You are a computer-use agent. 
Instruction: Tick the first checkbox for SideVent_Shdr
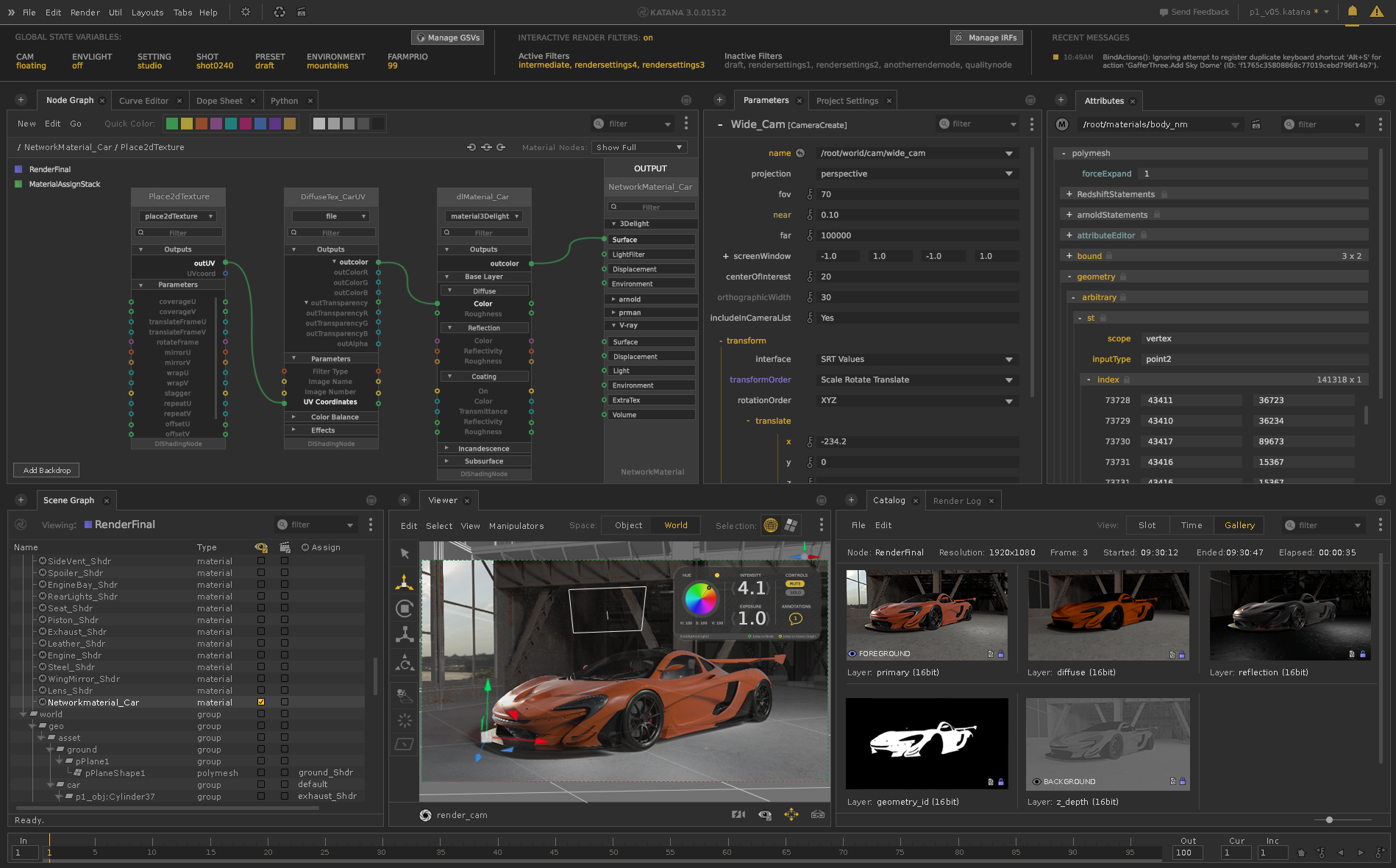[261, 561]
